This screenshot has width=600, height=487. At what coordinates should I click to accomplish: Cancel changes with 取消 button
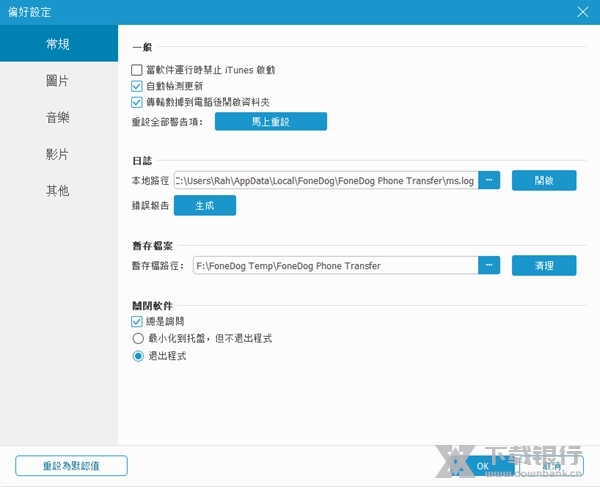(x=551, y=466)
